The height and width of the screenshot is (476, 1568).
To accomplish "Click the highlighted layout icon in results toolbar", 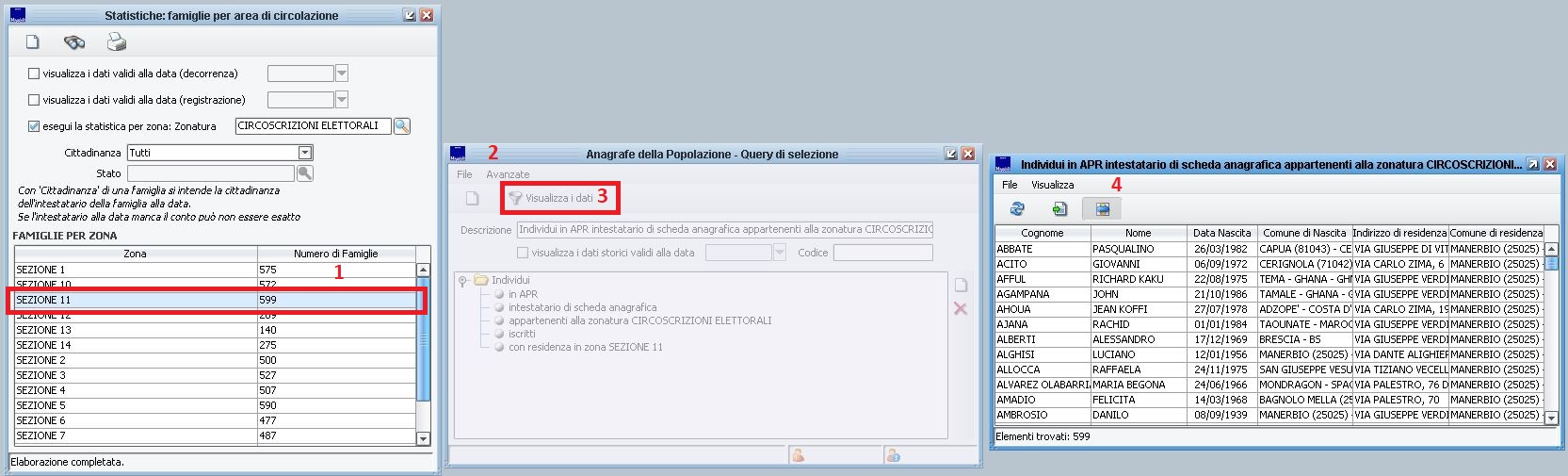I will tap(1102, 209).
